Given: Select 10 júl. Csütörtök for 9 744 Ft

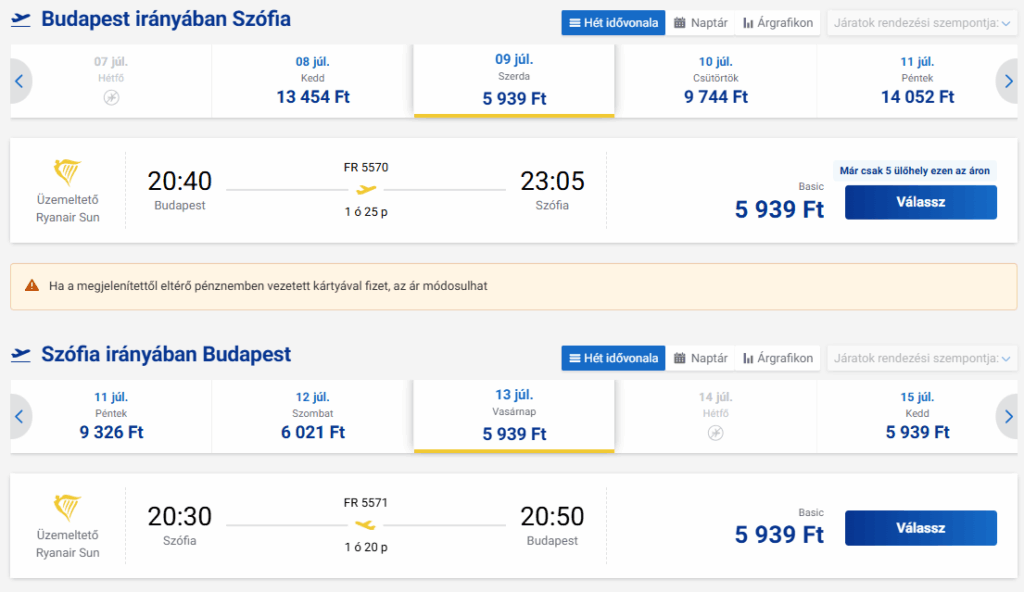Looking at the screenshot, I should (x=716, y=81).
